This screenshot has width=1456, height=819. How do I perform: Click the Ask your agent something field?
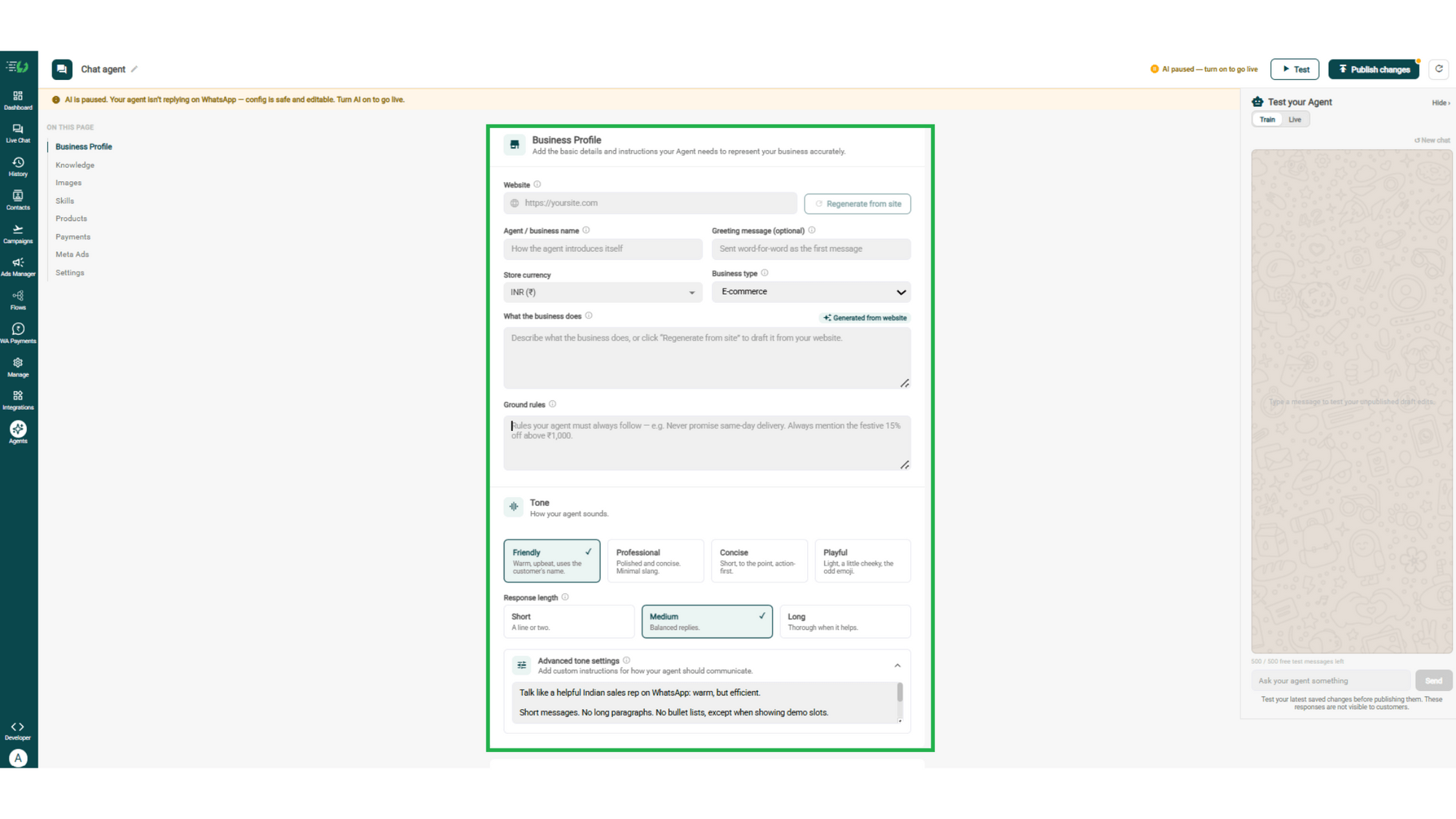(1331, 681)
